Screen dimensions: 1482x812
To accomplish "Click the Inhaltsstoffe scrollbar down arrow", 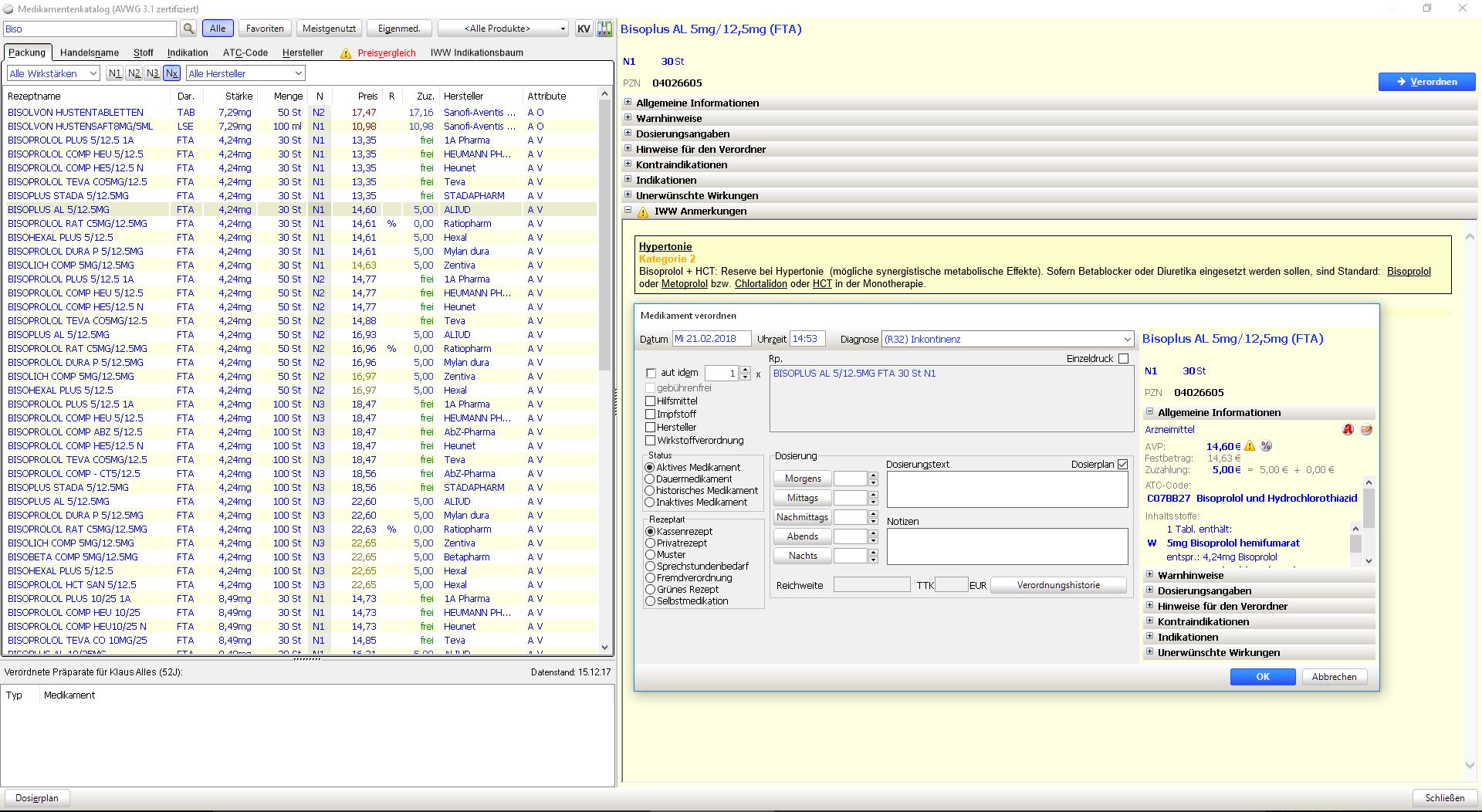I will click(x=1355, y=561).
